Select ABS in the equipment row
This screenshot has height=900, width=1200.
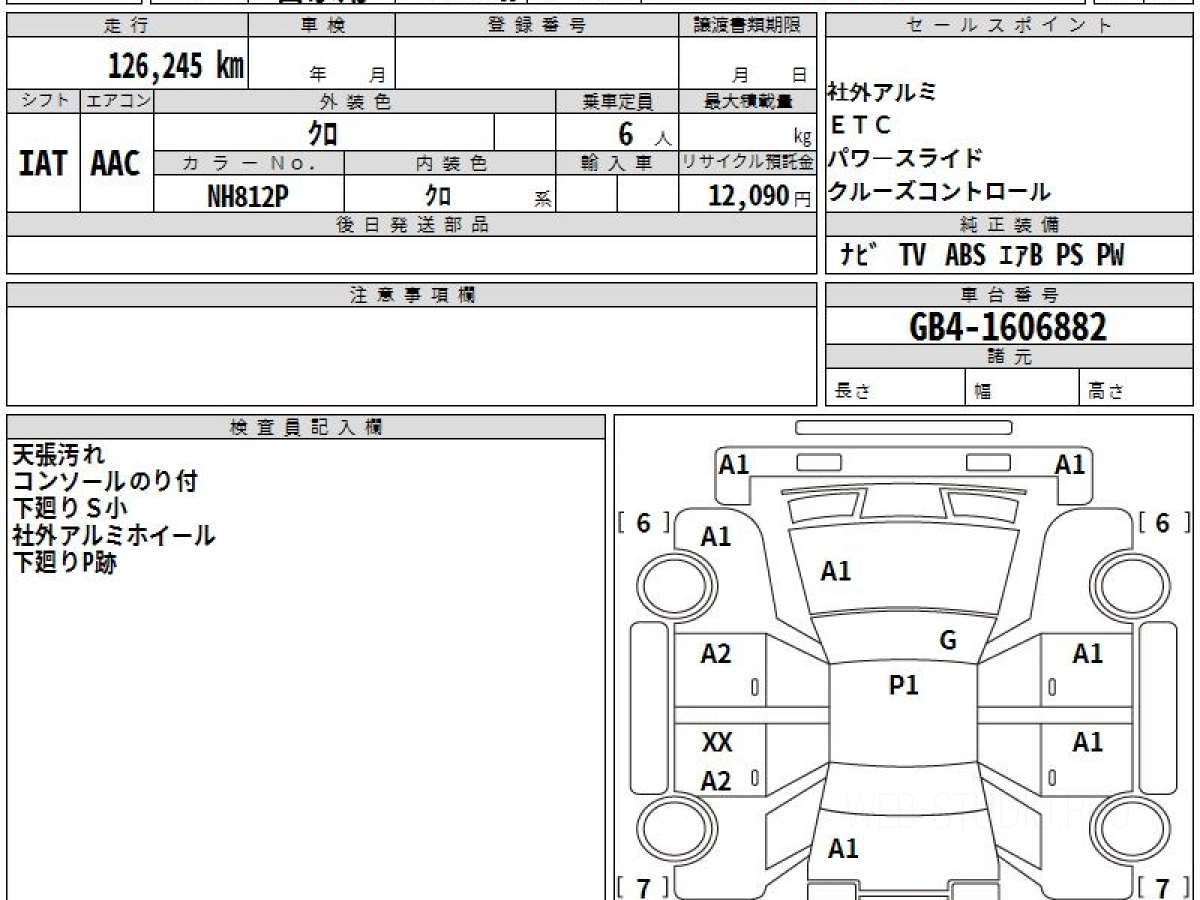point(965,256)
